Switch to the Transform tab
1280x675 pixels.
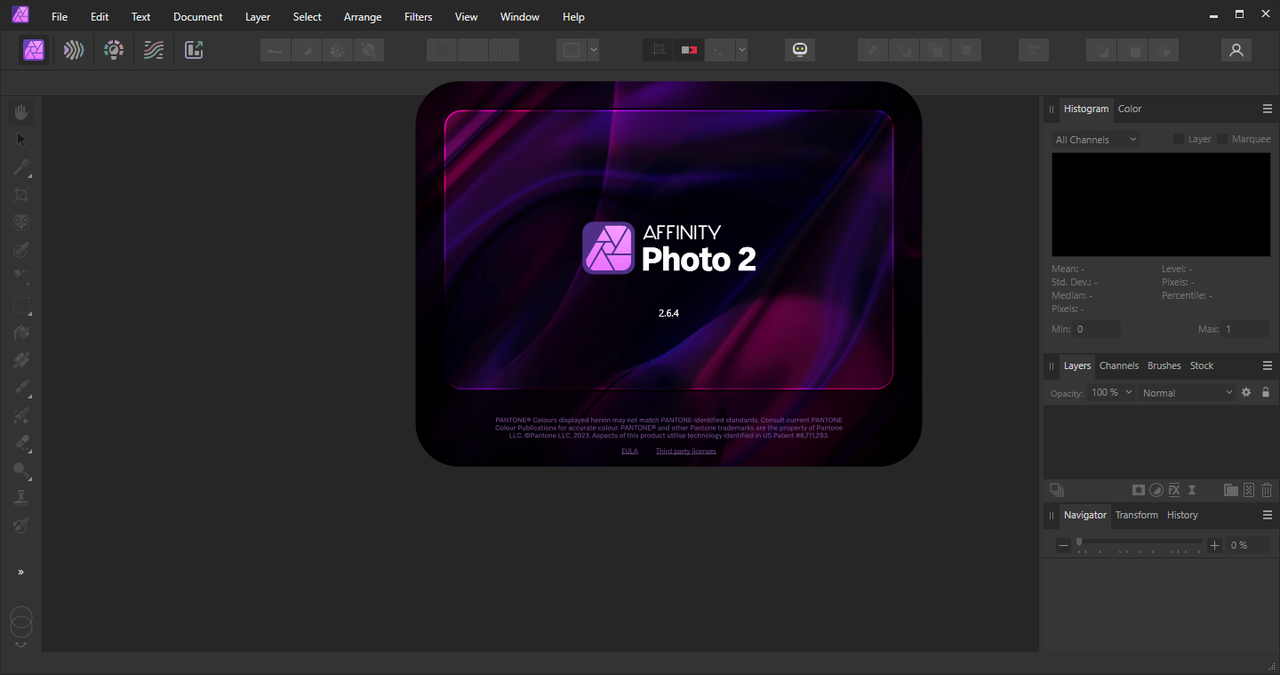(1137, 515)
